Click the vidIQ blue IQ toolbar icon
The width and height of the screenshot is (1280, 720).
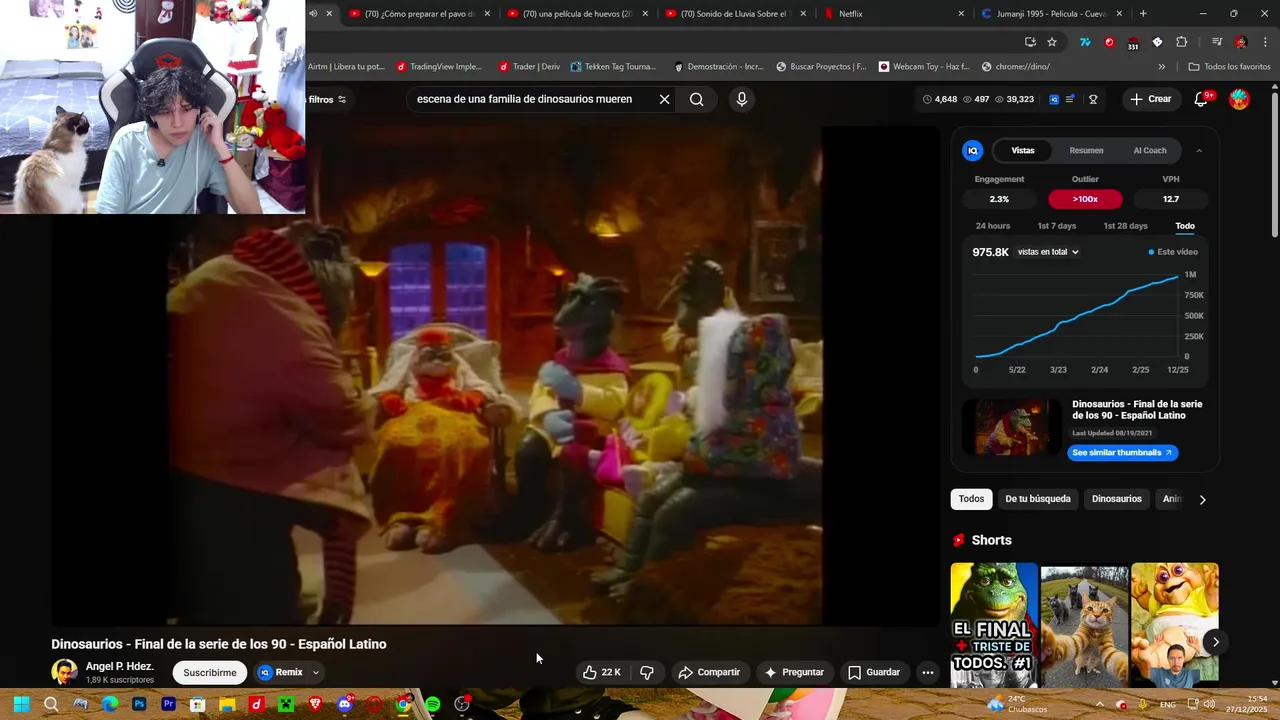[1054, 99]
